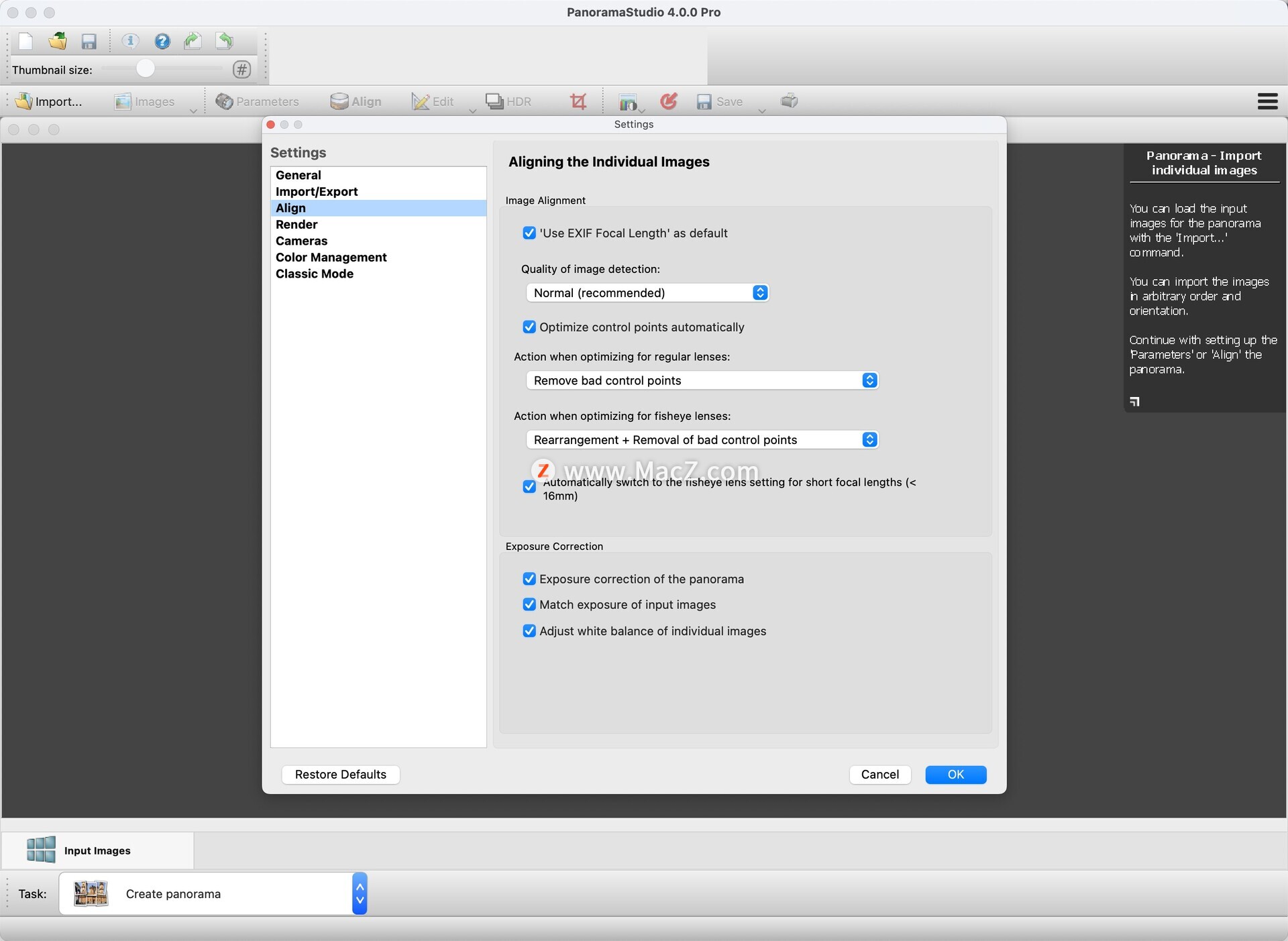Click Cancel in Settings dialog
Screen dimensions: 1288x941
pos(879,775)
